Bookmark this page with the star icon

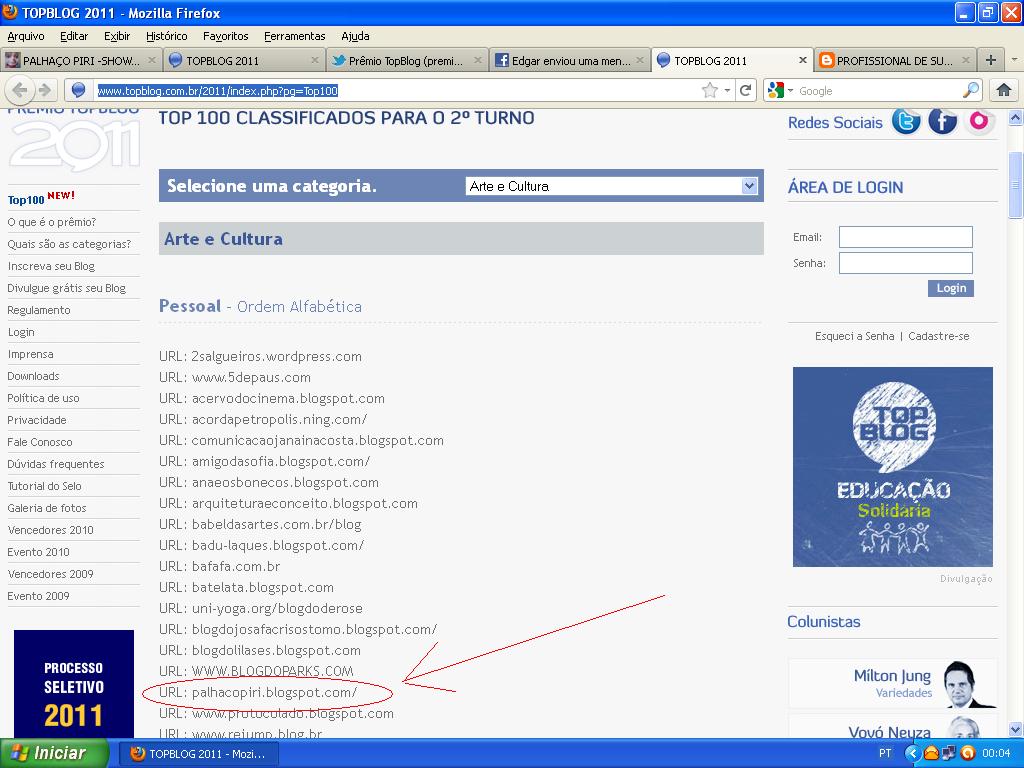[710, 90]
